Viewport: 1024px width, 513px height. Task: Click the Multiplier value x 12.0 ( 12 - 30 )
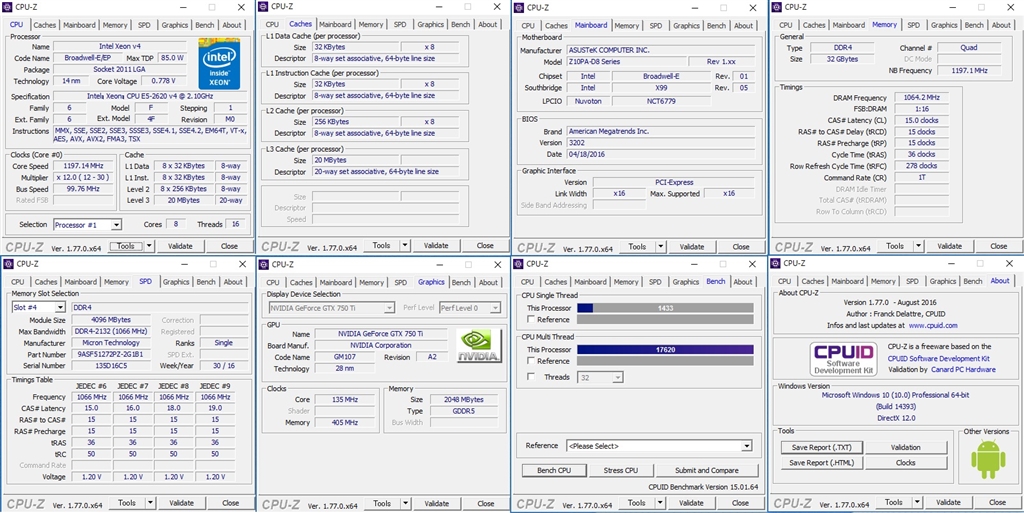coord(84,177)
